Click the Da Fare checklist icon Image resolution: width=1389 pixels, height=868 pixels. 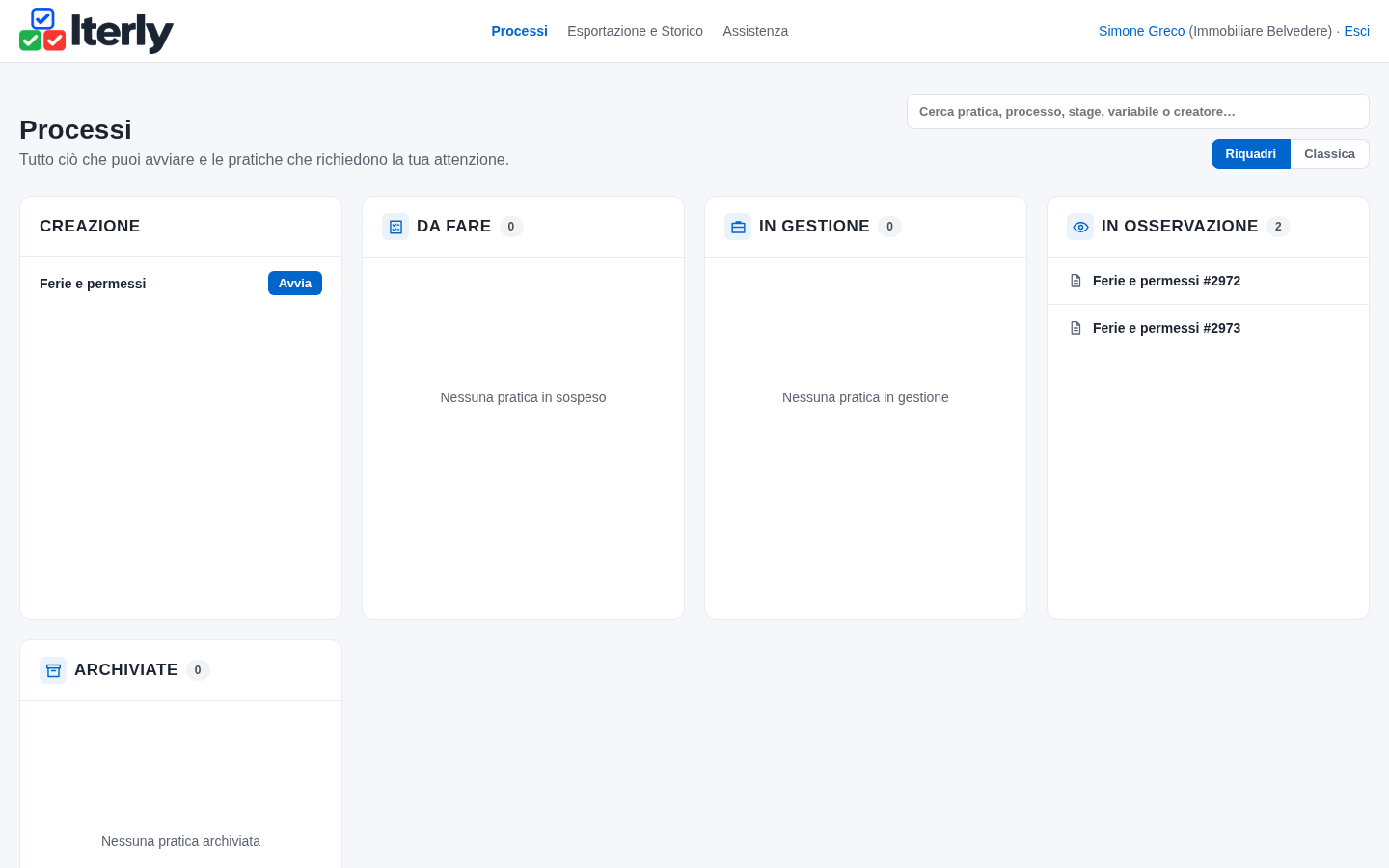click(x=395, y=227)
